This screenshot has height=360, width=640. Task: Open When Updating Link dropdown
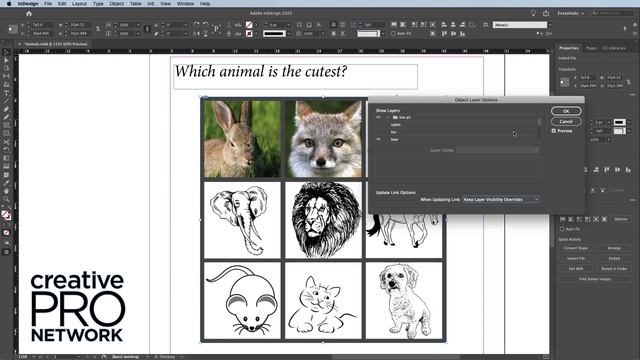pos(501,200)
